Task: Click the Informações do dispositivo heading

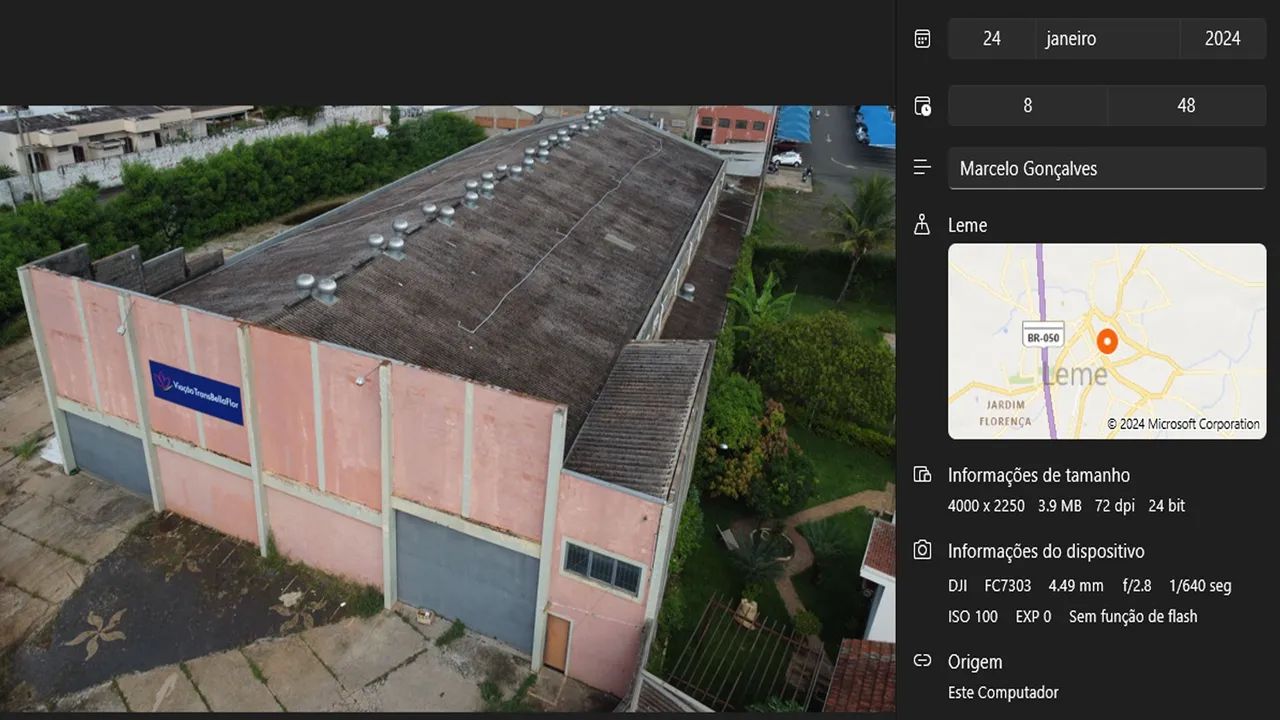Action: [x=1046, y=551]
